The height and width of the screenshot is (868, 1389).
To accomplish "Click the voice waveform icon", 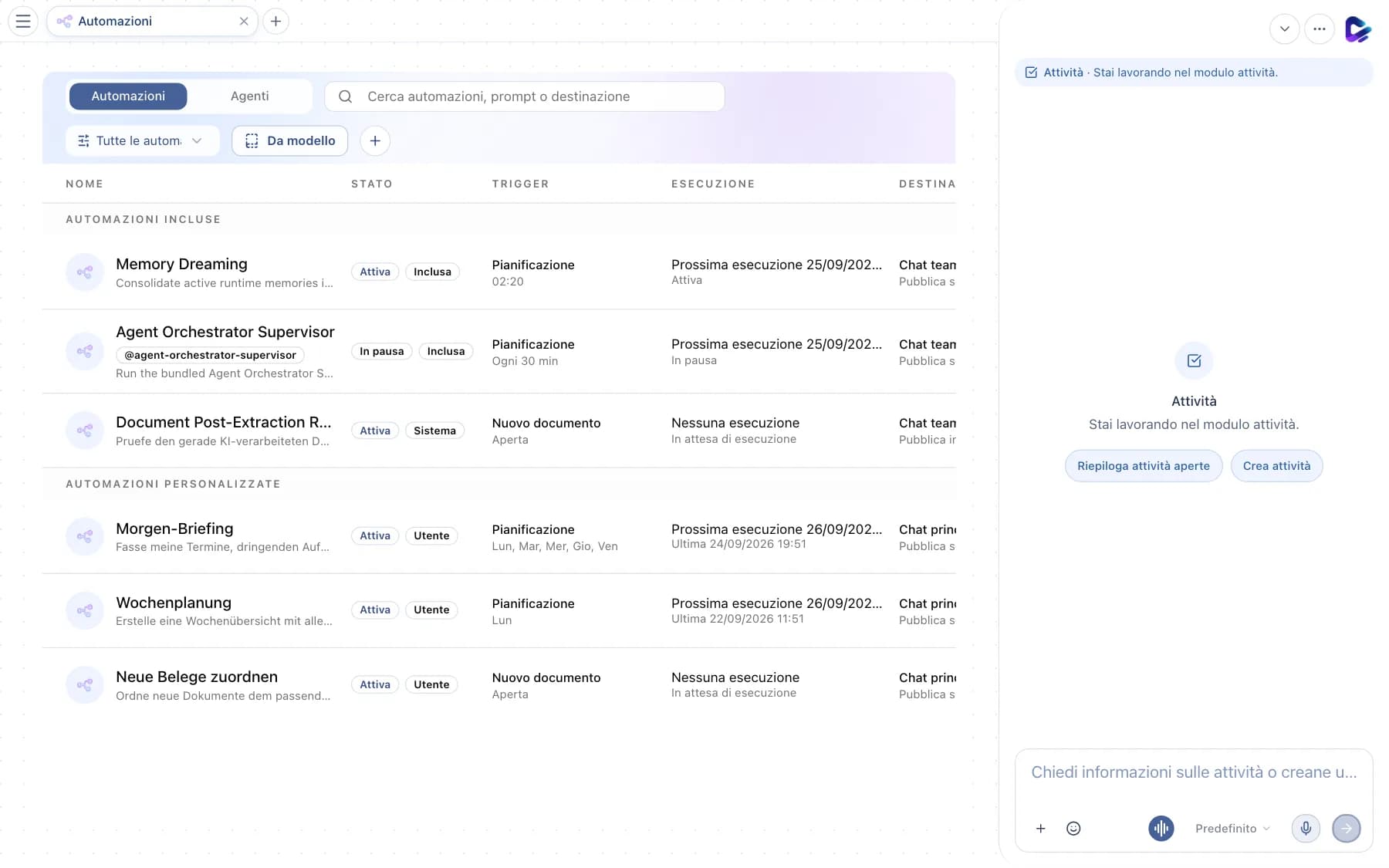I will 1161,829.
